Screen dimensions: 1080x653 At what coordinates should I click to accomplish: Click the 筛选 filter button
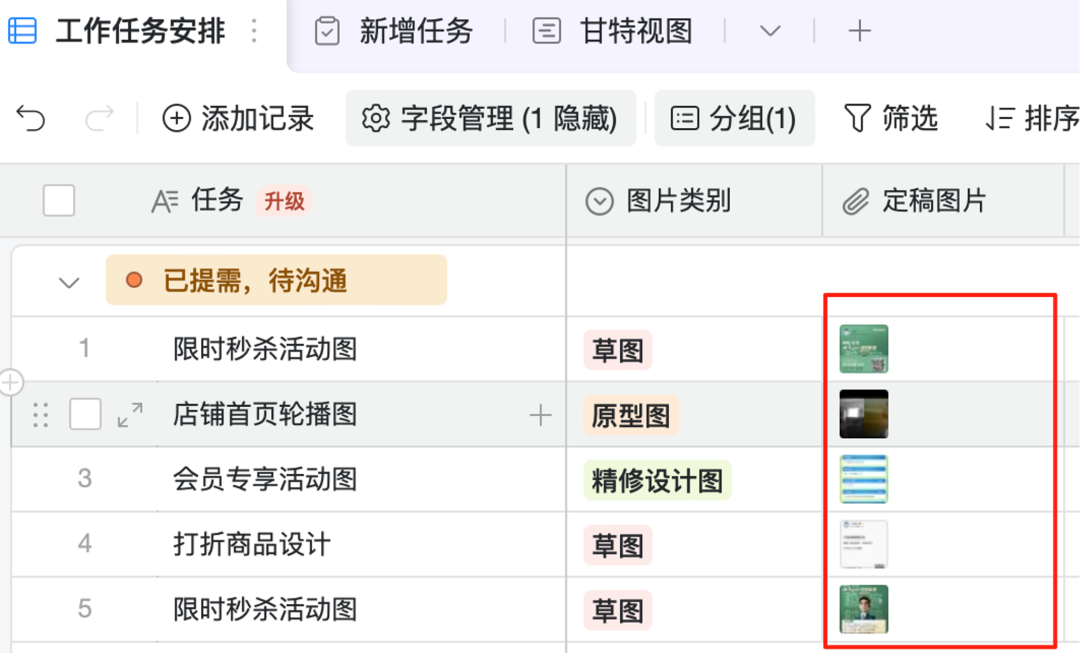point(891,119)
